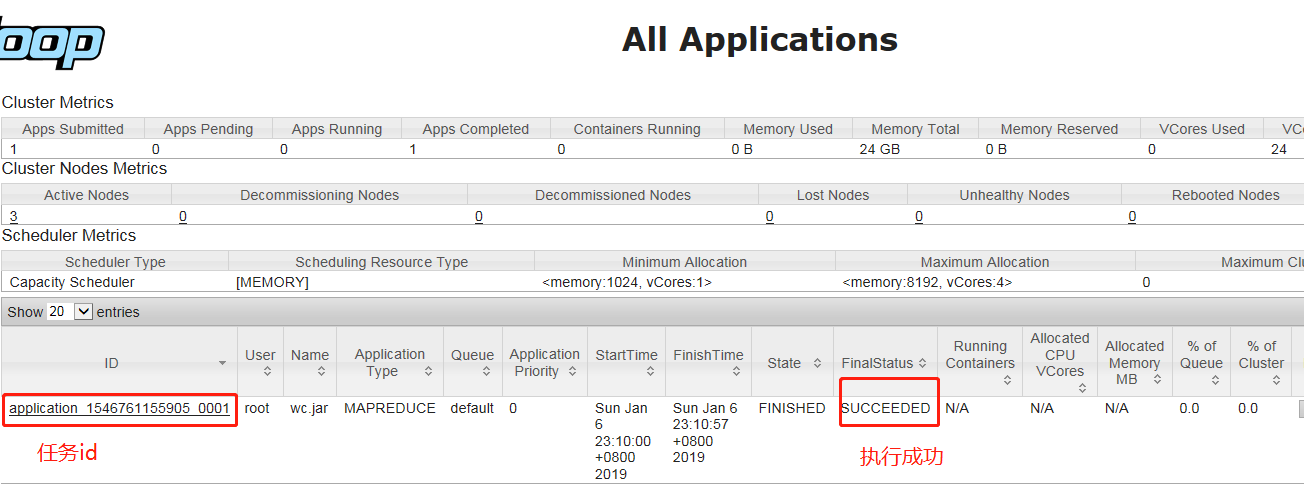The width and height of the screenshot is (1304, 484).
Task: Select the SUCCEEDED final status cell
Action: click(x=885, y=408)
